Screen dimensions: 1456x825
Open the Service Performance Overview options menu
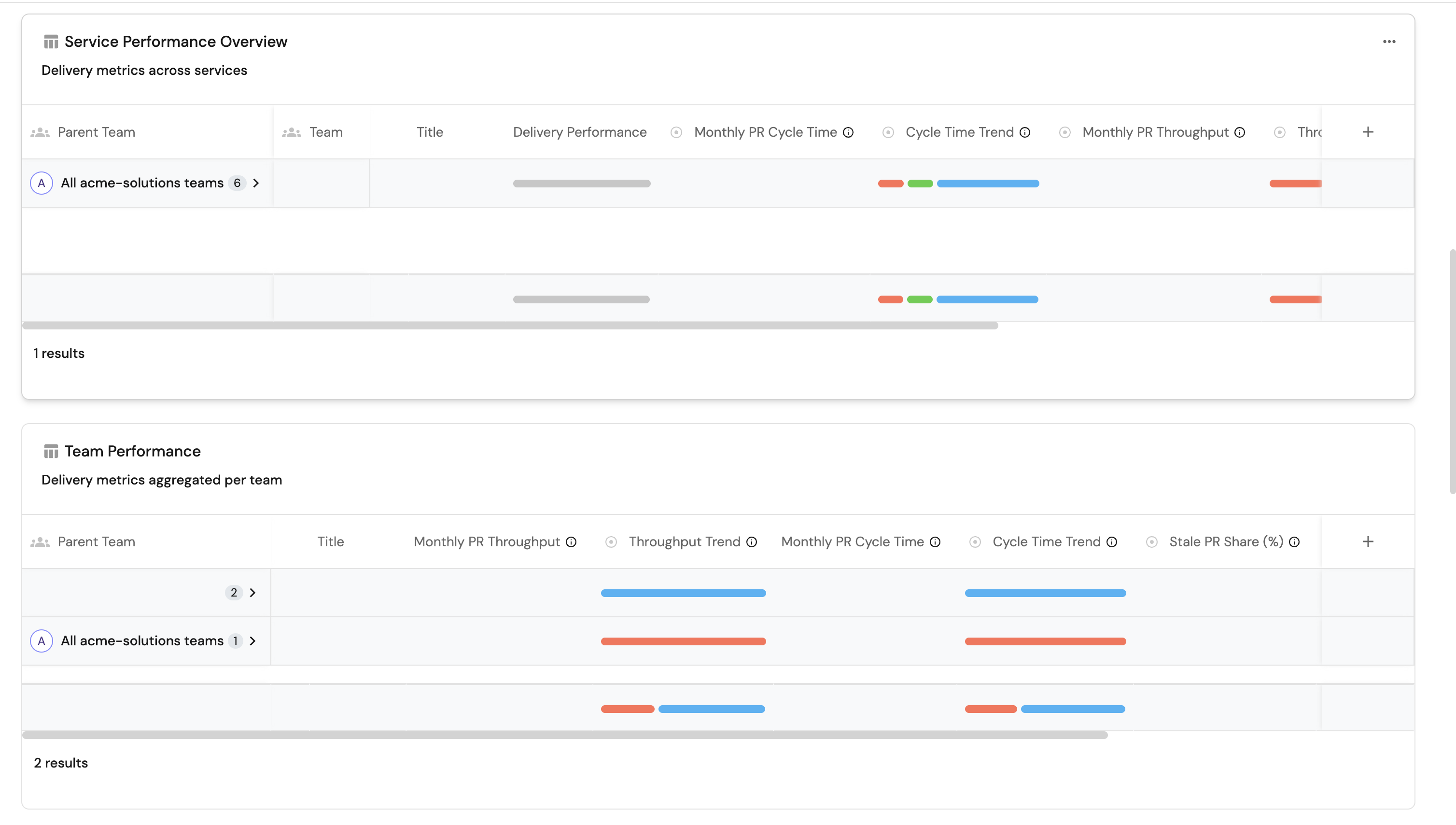[1388, 42]
